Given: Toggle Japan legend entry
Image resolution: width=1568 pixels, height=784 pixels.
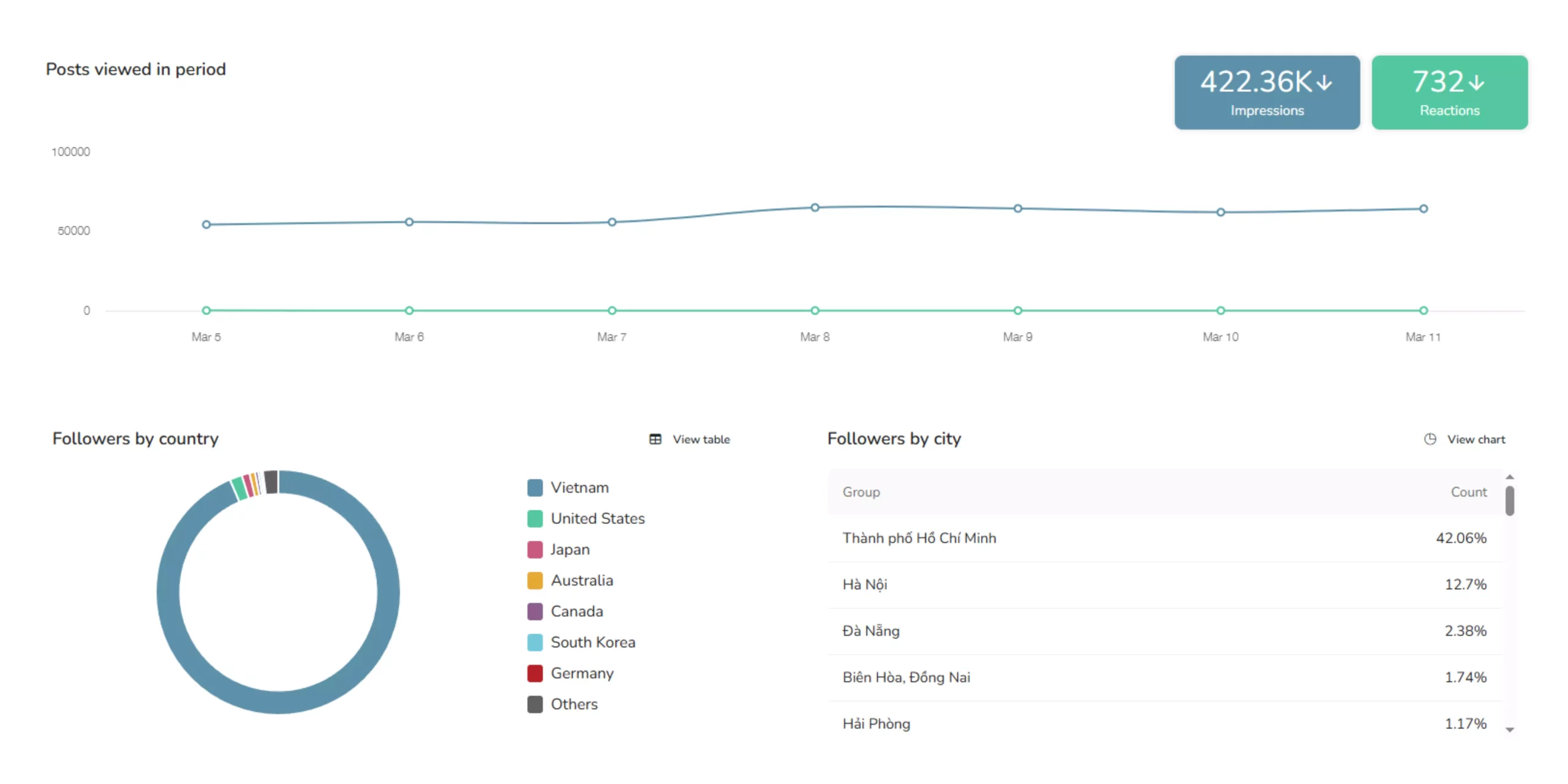Looking at the screenshot, I should tap(569, 549).
